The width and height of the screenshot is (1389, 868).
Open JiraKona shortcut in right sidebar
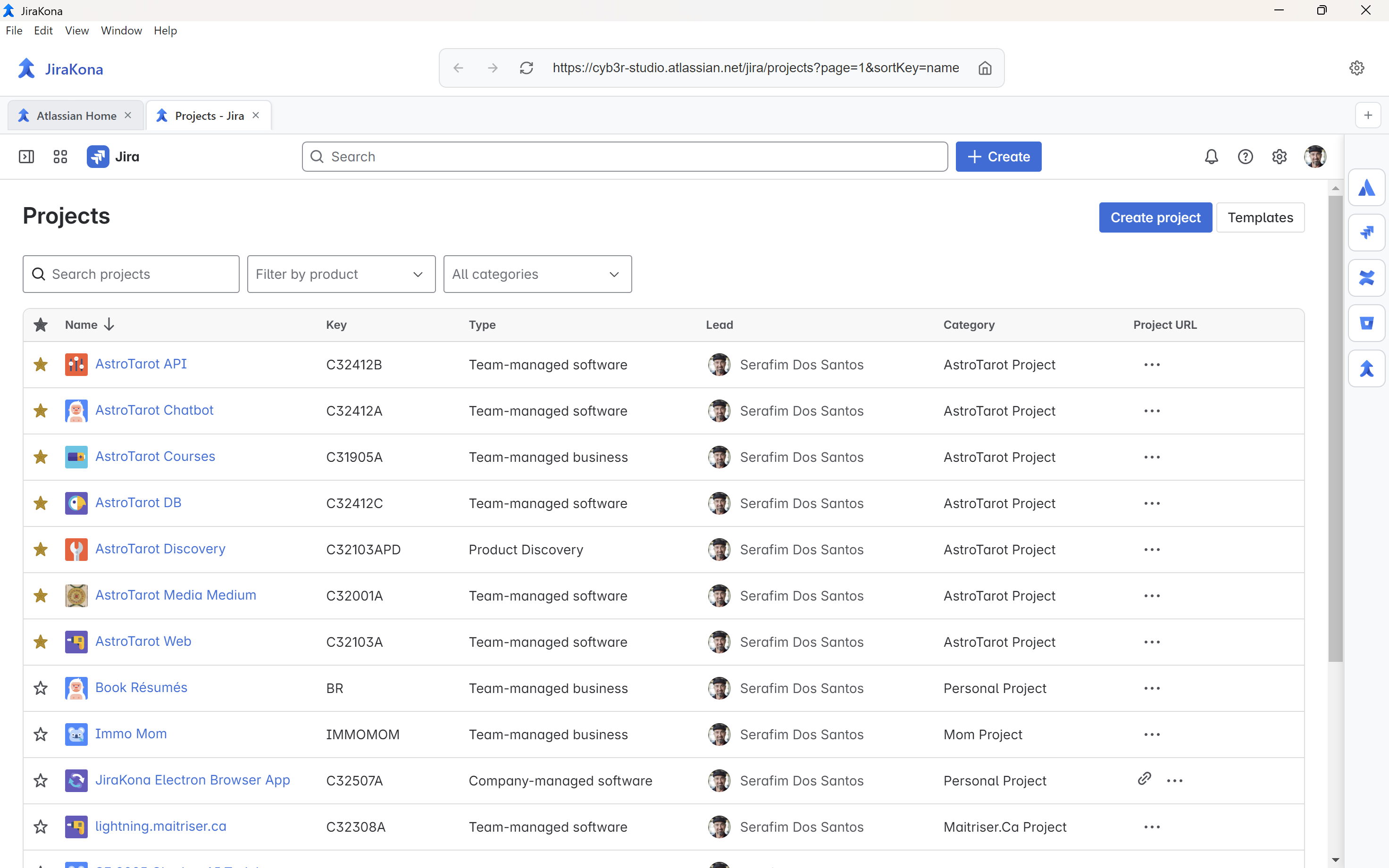point(1366,368)
